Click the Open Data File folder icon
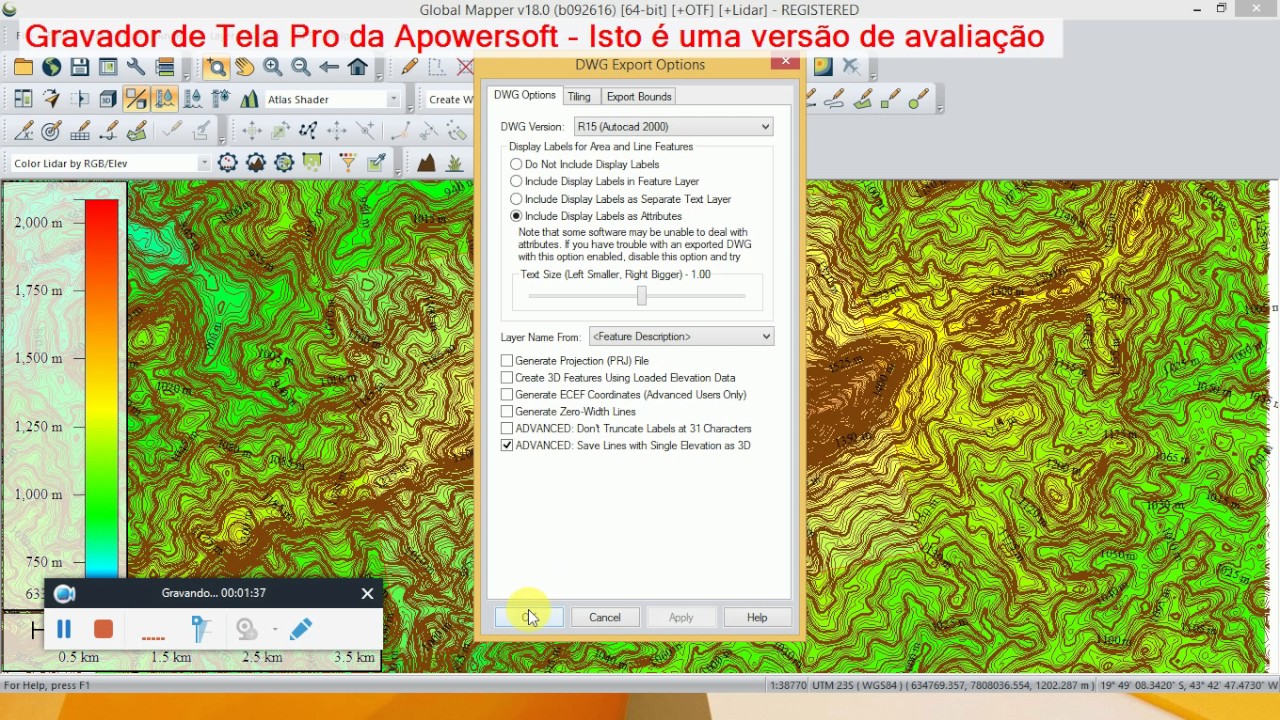 tap(23, 67)
